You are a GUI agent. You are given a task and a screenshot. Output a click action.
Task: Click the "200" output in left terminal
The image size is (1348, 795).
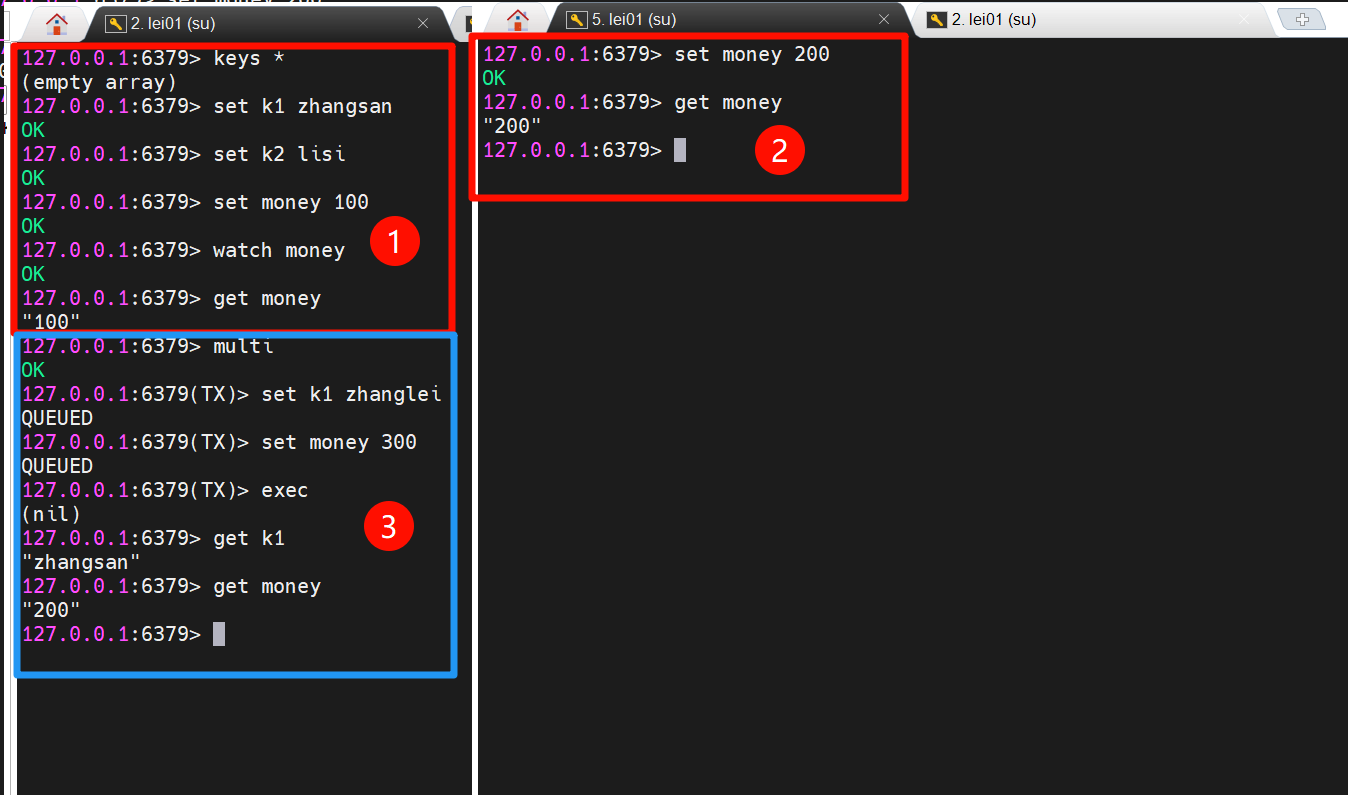point(51,610)
